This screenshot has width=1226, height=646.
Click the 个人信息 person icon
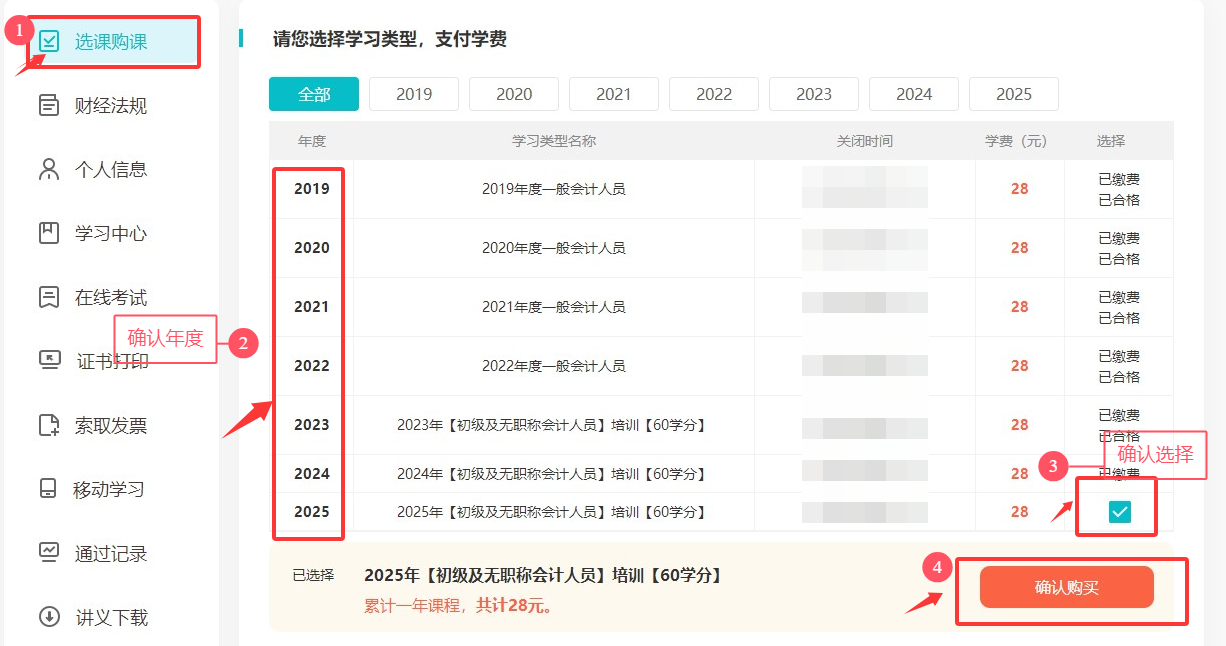point(48,170)
